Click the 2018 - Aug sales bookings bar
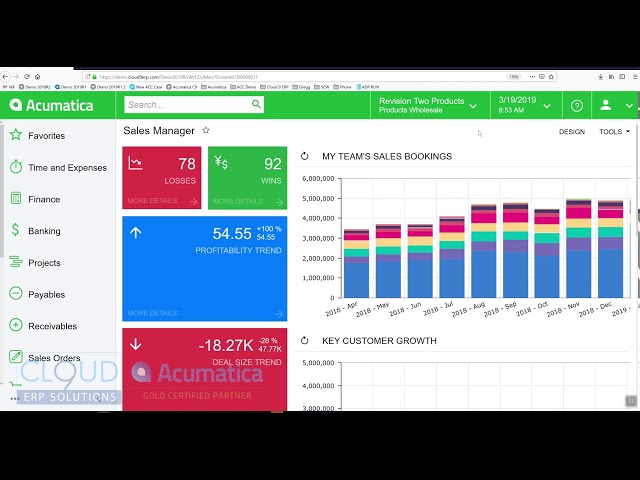640x480 pixels. point(484,251)
